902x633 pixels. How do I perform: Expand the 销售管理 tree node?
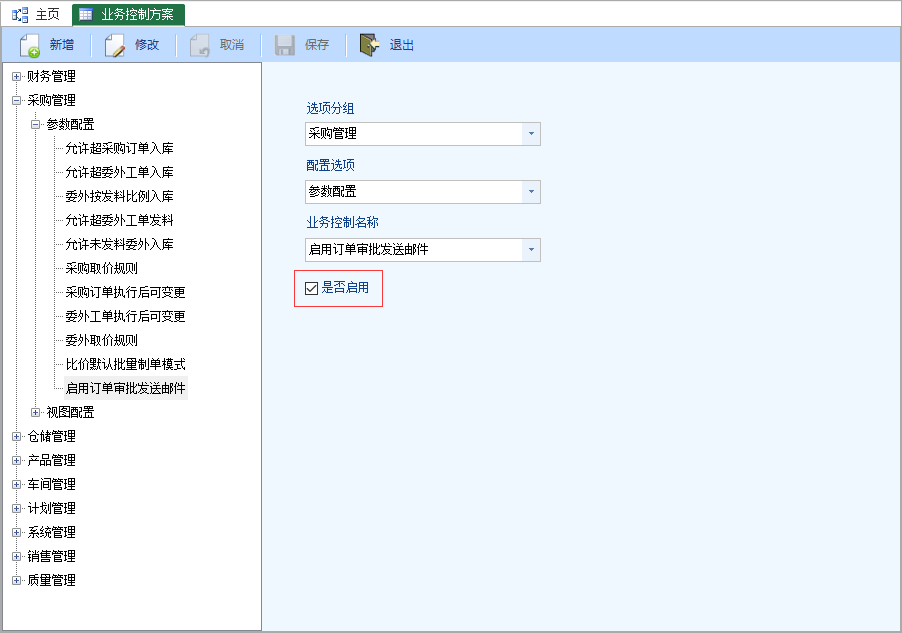tap(17, 556)
